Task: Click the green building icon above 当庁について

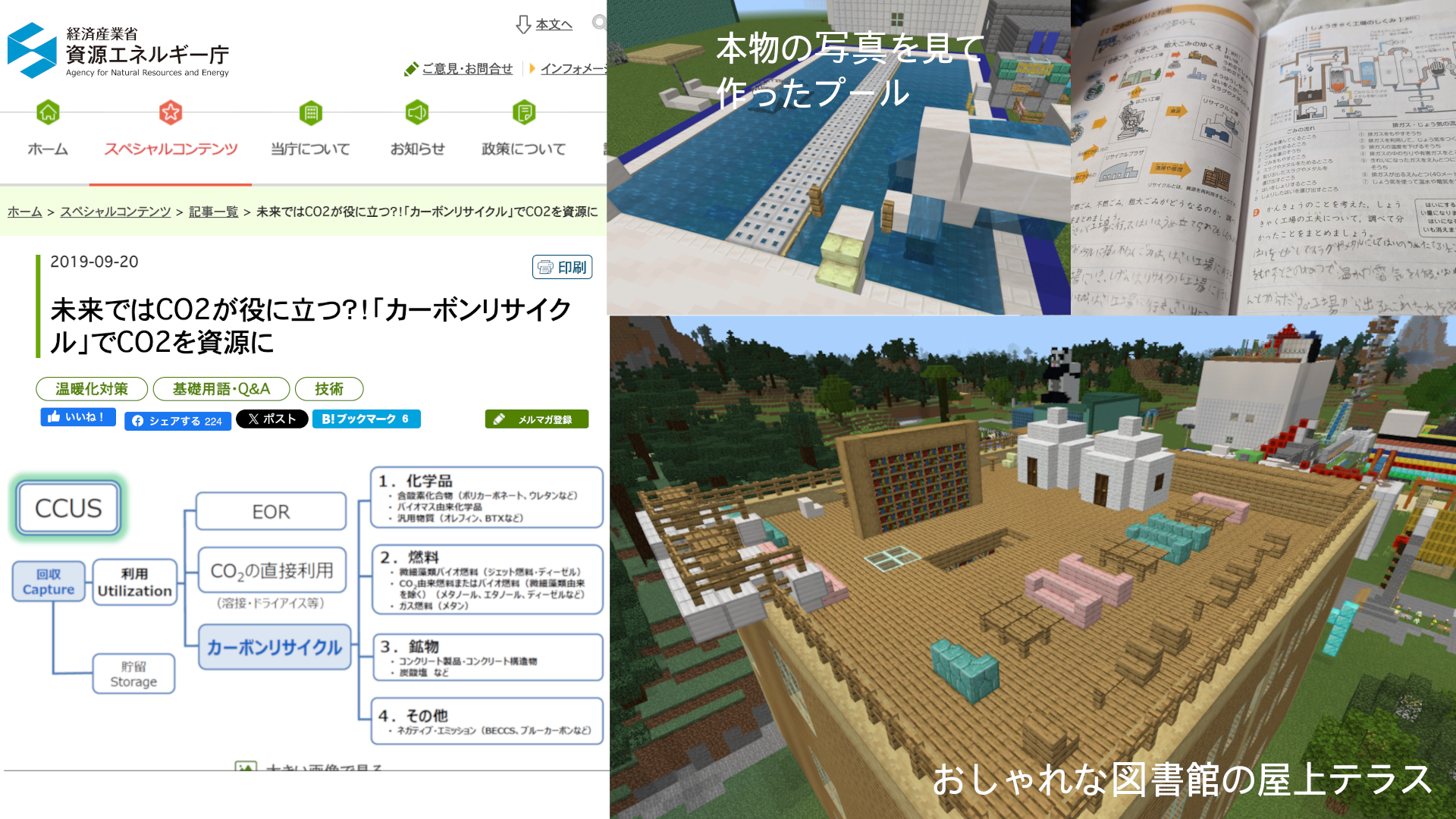Action: (311, 113)
